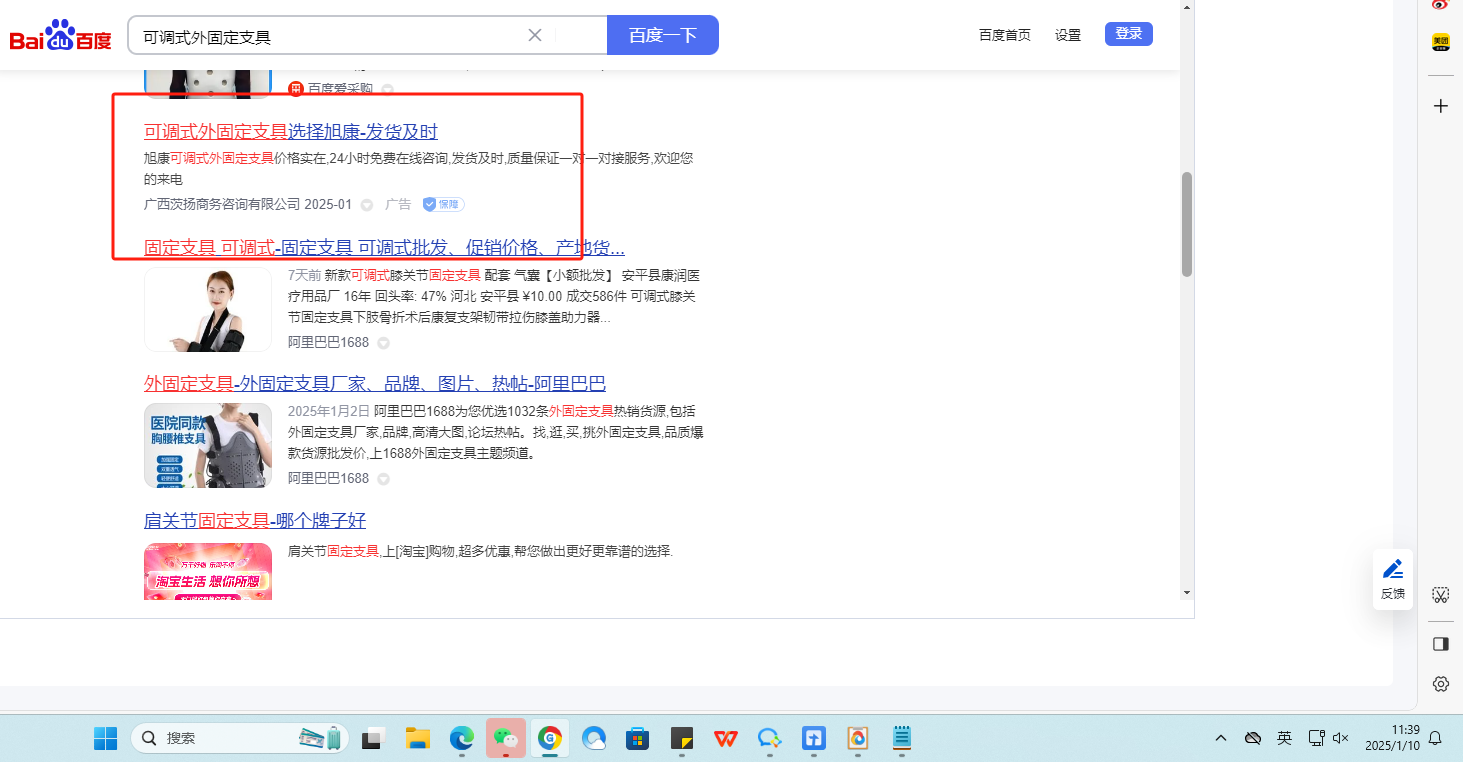Image resolution: width=1463 pixels, height=762 pixels.
Task: Toggle mute on the taskbar volume icon
Action: pyautogui.click(x=1341, y=739)
